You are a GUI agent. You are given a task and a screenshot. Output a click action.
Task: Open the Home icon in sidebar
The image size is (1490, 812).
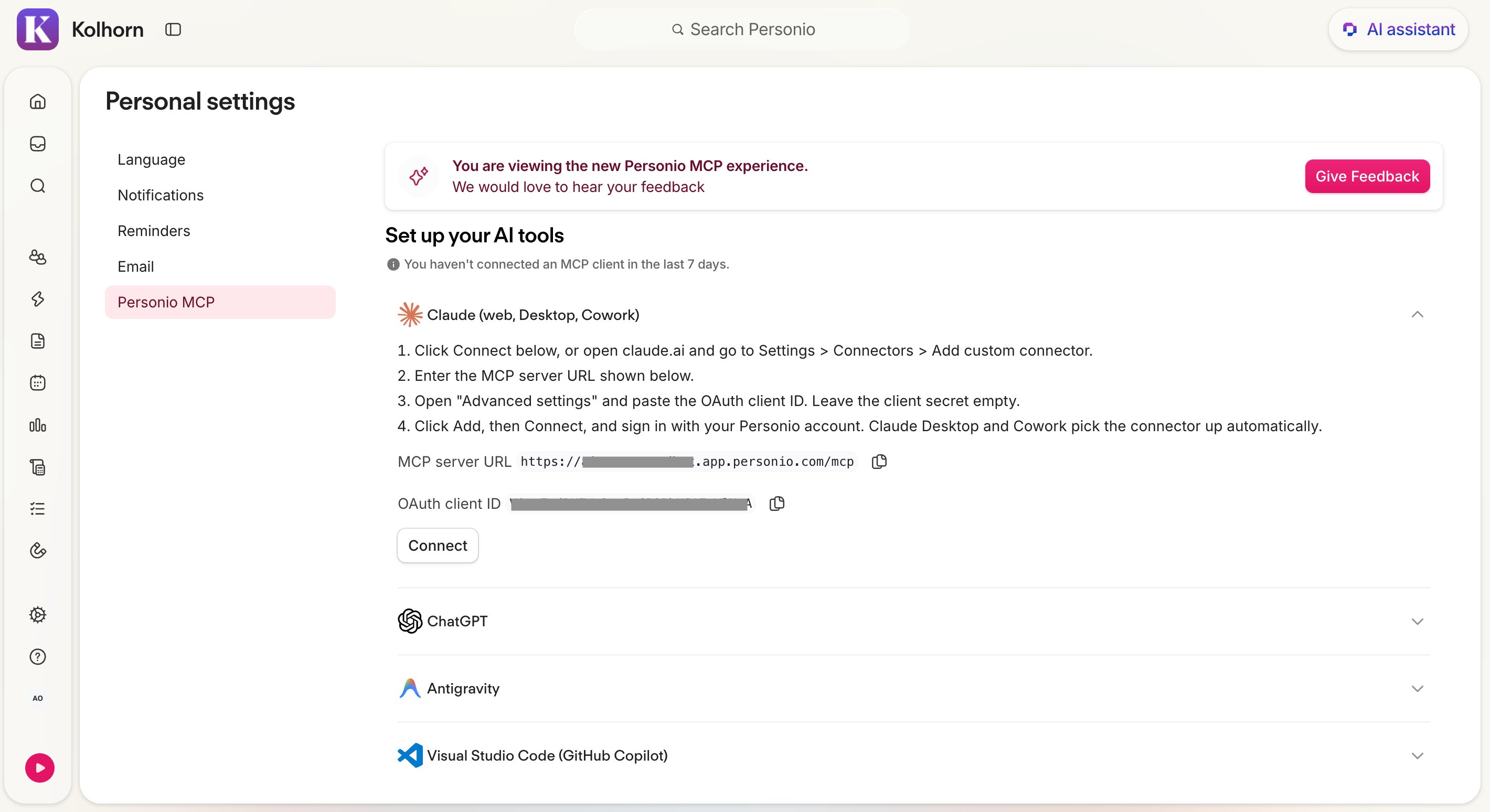pos(38,102)
